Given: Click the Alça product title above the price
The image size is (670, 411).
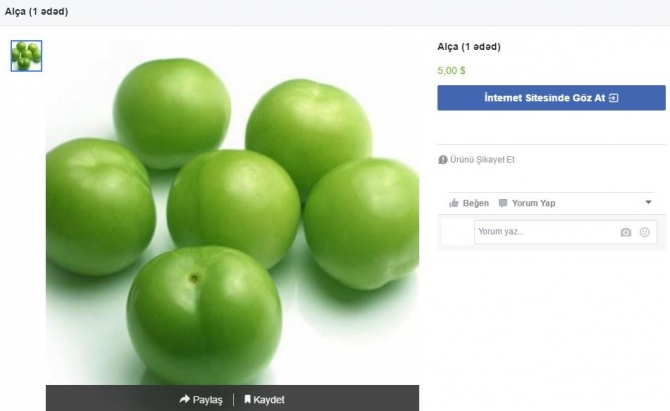Looking at the screenshot, I should click(x=469, y=47).
